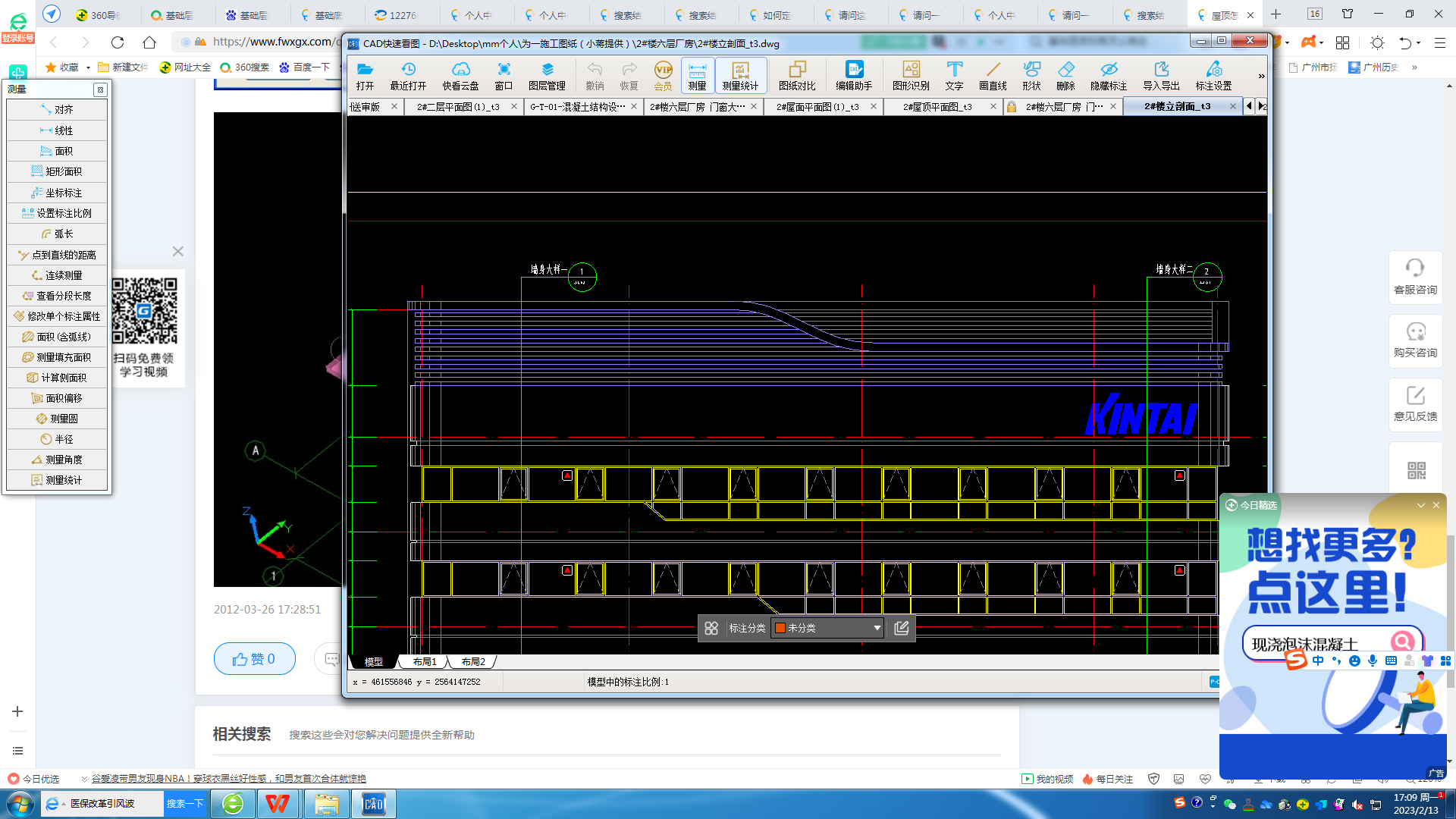Open a file with the 打开 toolbar icon
Screen dimensions: 1456x819
click(x=365, y=76)
